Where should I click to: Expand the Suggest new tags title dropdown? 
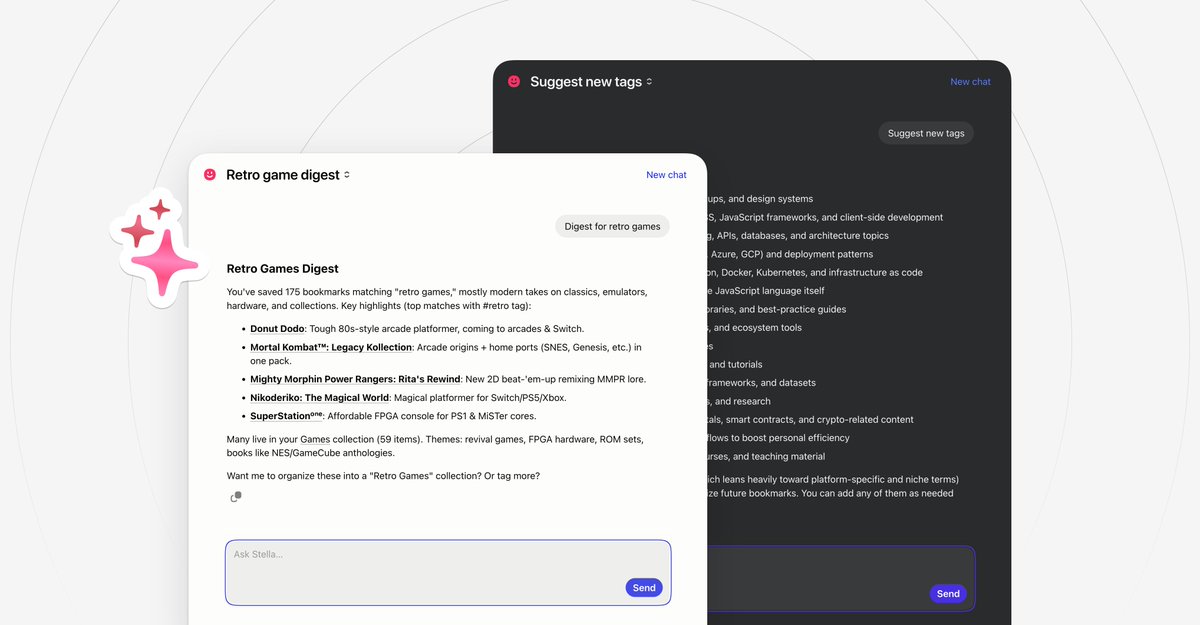(x=649, y=81)
